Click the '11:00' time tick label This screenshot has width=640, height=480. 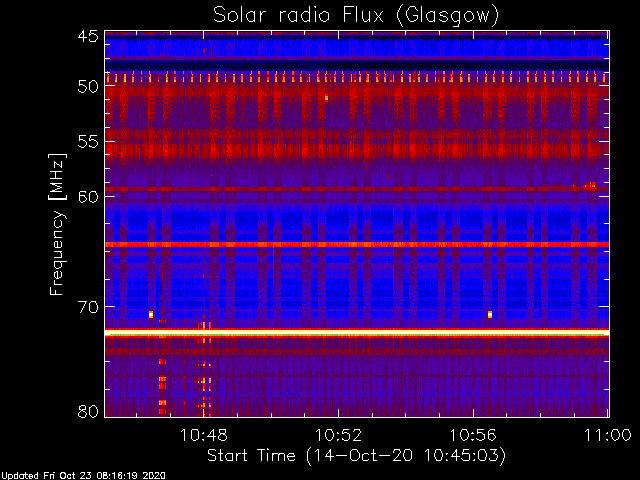pyautogui.click(x=608, y=436)
